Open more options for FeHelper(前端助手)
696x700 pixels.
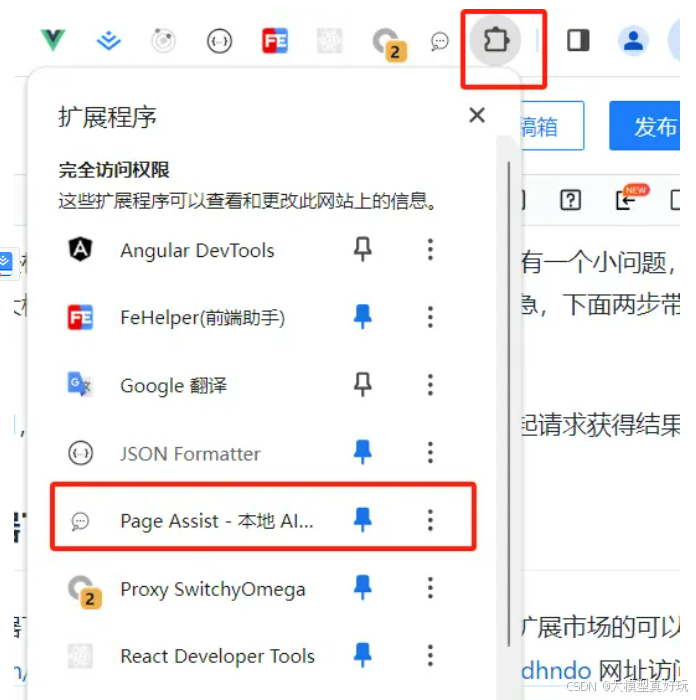tap(430, 317)
